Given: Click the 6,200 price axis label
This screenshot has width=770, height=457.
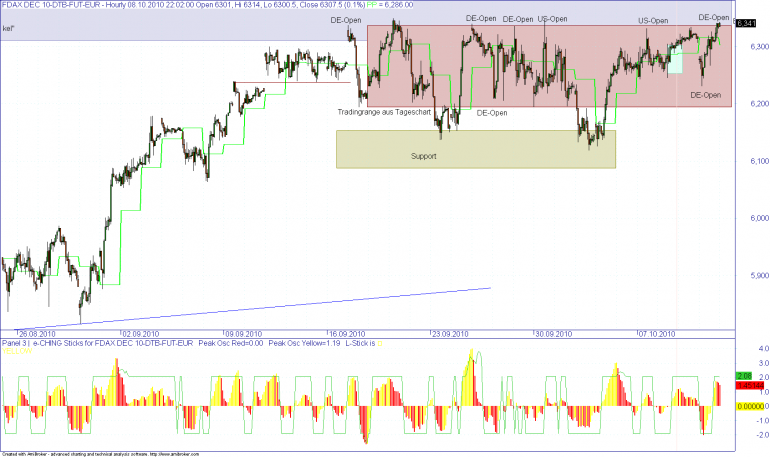Looking at the screenshot, I should click(x=759, y=104).
